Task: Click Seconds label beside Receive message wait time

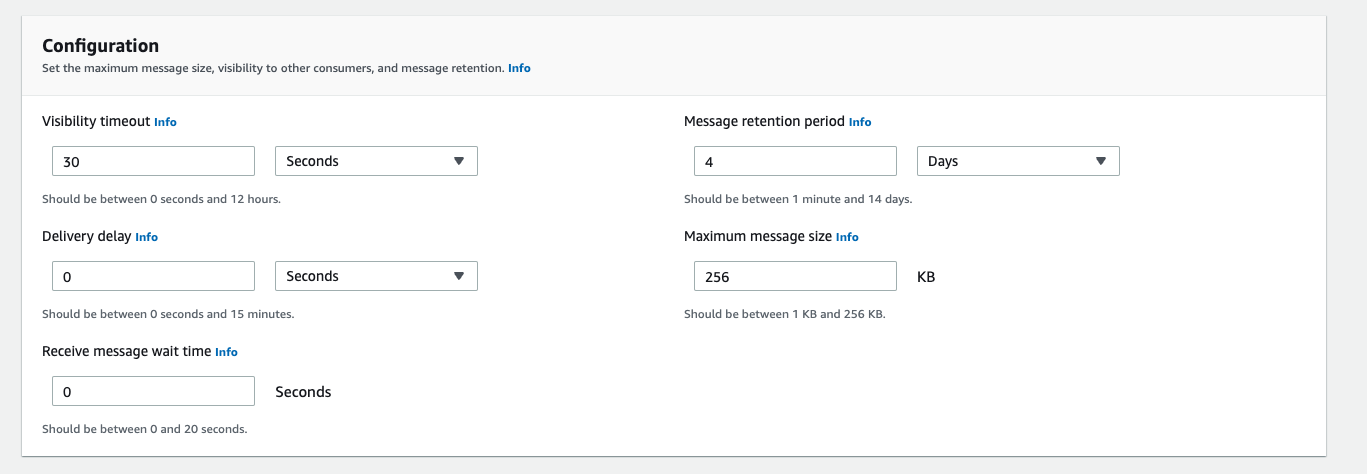Action: (x=303, y=392)
